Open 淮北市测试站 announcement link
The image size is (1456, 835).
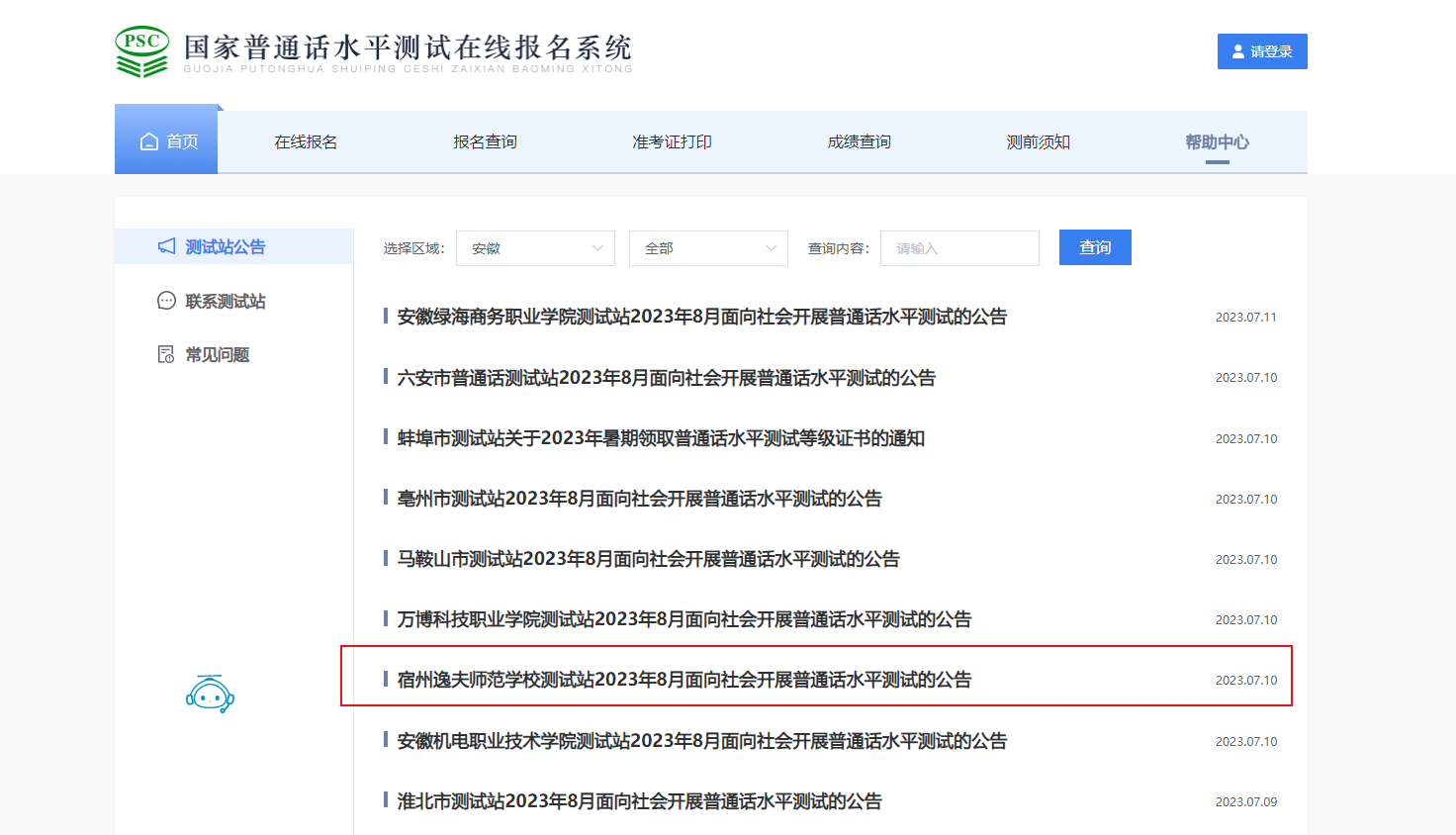tap(639, 801)
